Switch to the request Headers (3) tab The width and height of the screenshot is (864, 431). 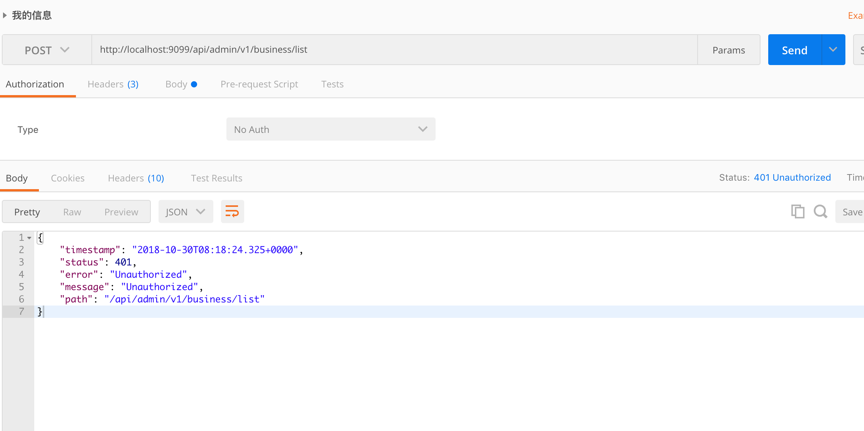(x=112, y=84)
